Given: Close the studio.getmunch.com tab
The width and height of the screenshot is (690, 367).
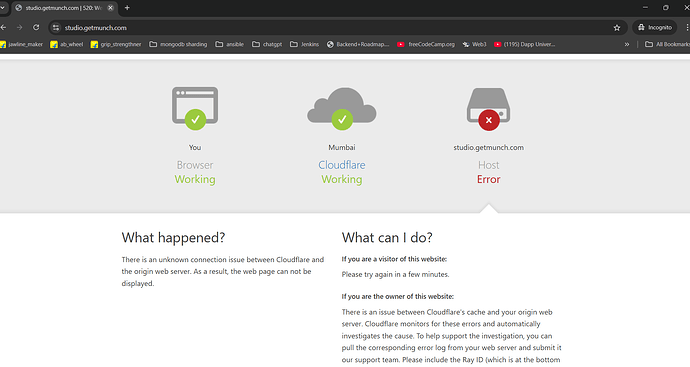Looking at the screenshot, I should 110,8.
